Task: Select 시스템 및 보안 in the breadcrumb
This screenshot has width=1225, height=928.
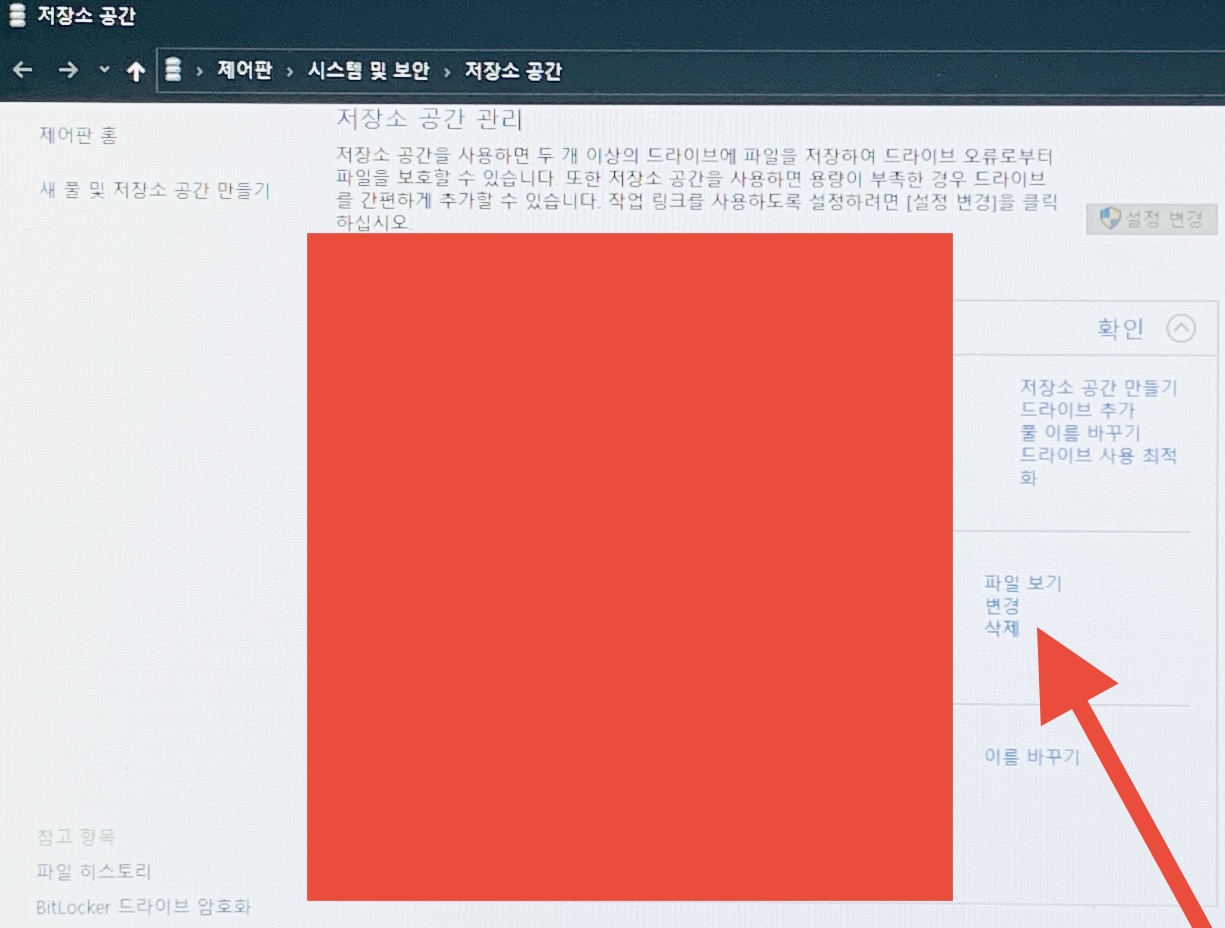Action: (368, 71)
